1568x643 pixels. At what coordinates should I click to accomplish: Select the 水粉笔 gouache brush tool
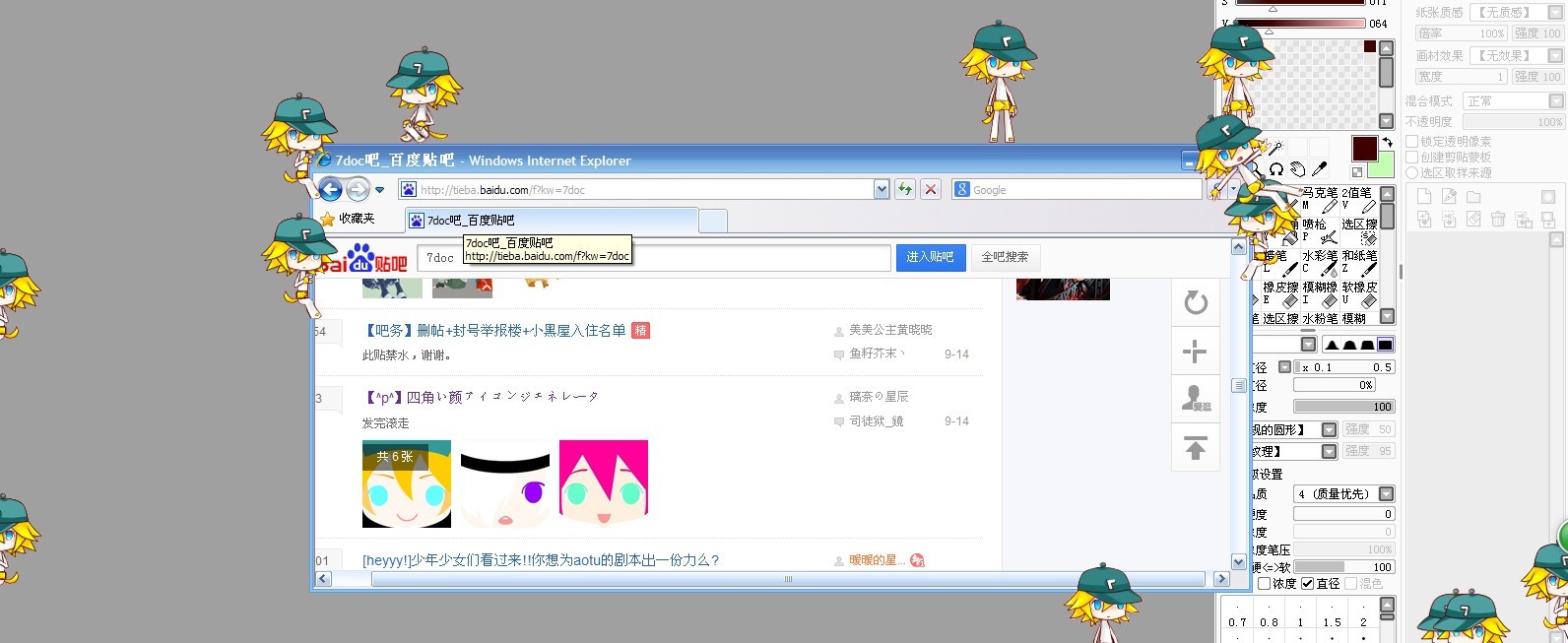click(x=1320, y=319)
